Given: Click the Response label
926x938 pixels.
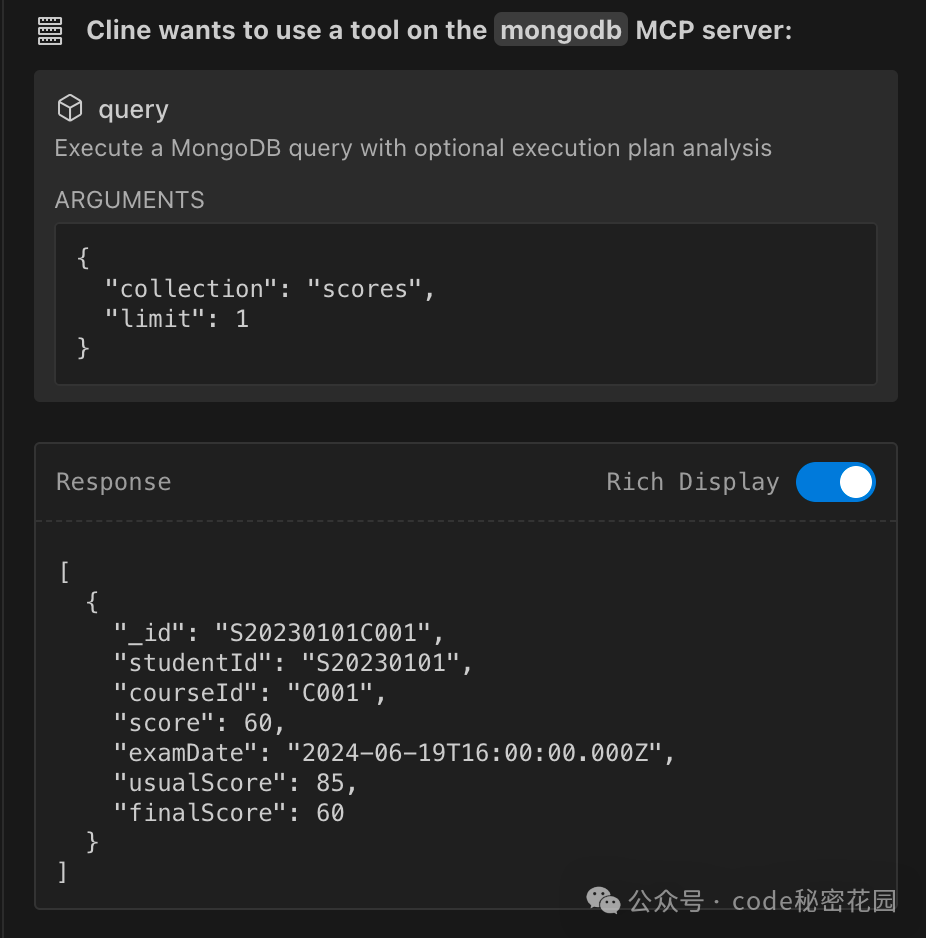Looking at the screenshot, I should (114, 482).
